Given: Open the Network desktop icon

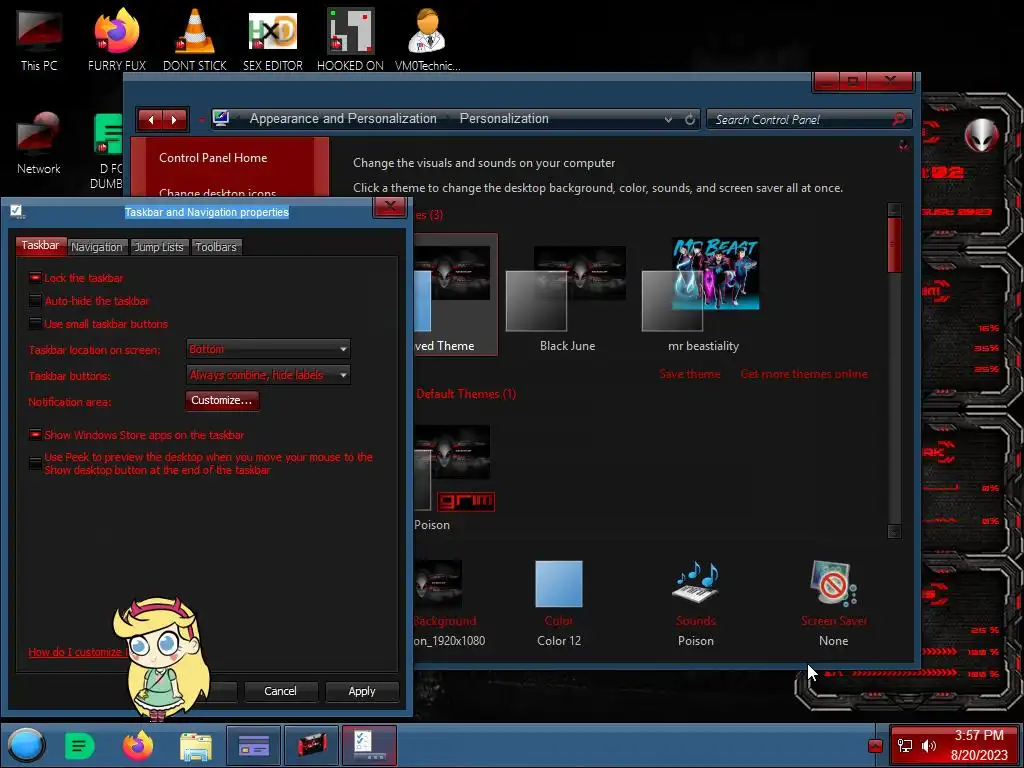Looking at the screenshot, I should point(39,144).
